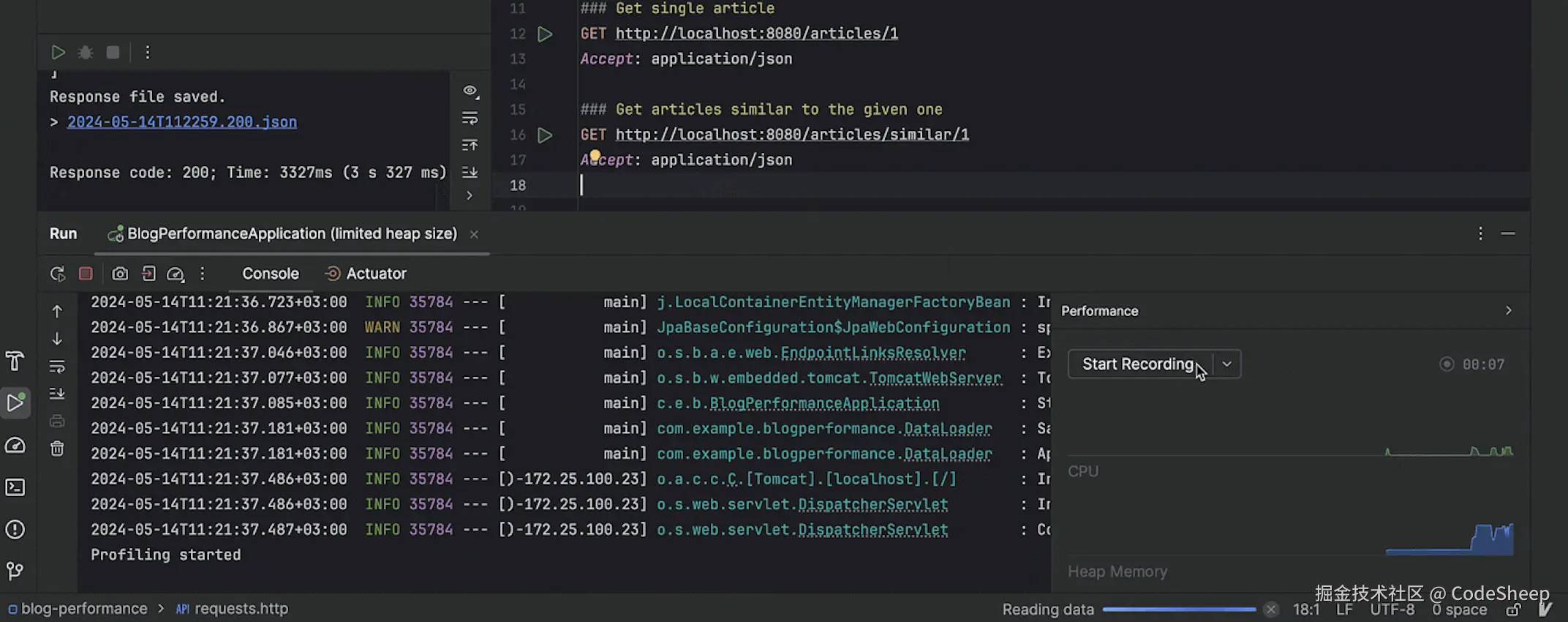Image resolution: width=1568 pixels, height=622 pixels.
Task: Rerun BlogPerformanceApplication
Action: (x=57, y=274)
